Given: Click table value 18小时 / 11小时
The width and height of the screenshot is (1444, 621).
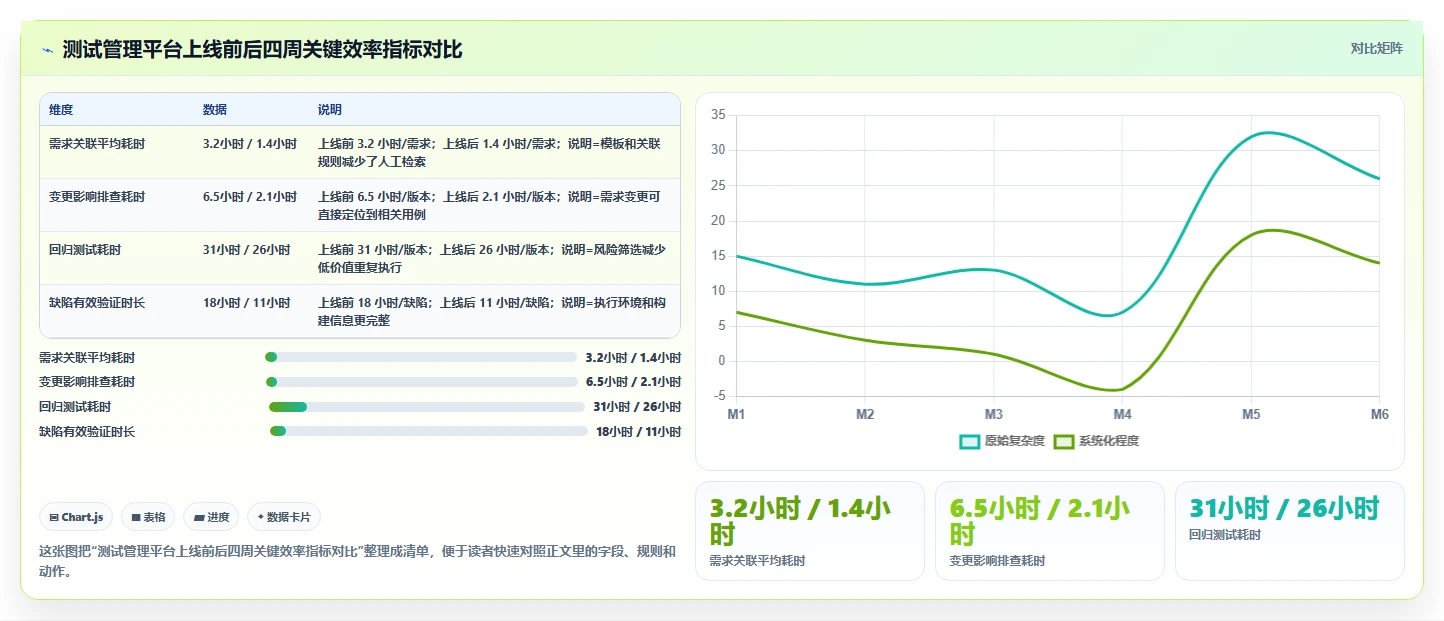Looking at the screenshot, I should 247,303.
